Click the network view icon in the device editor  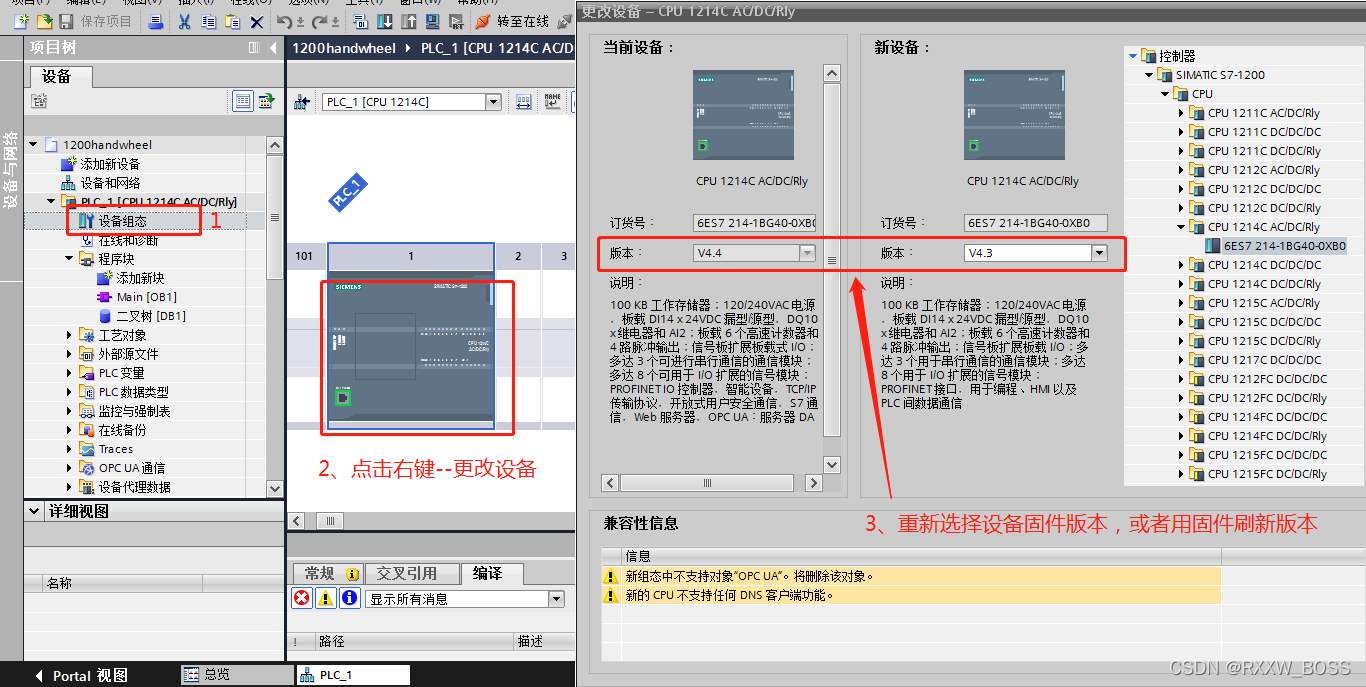pyautogui.click(x=301, y=102)
